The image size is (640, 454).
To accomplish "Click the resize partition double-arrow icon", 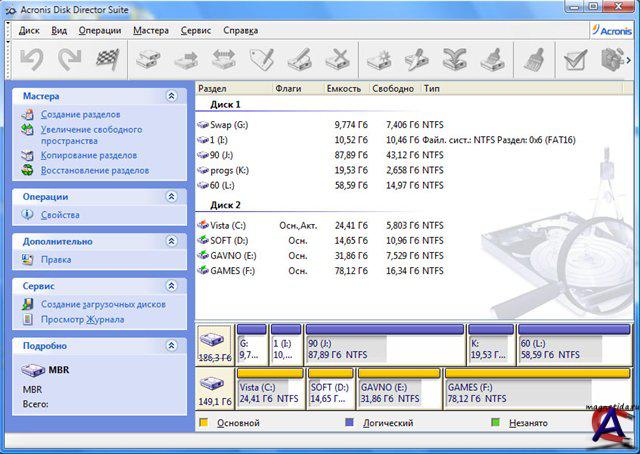I will [x=223, y=60].
